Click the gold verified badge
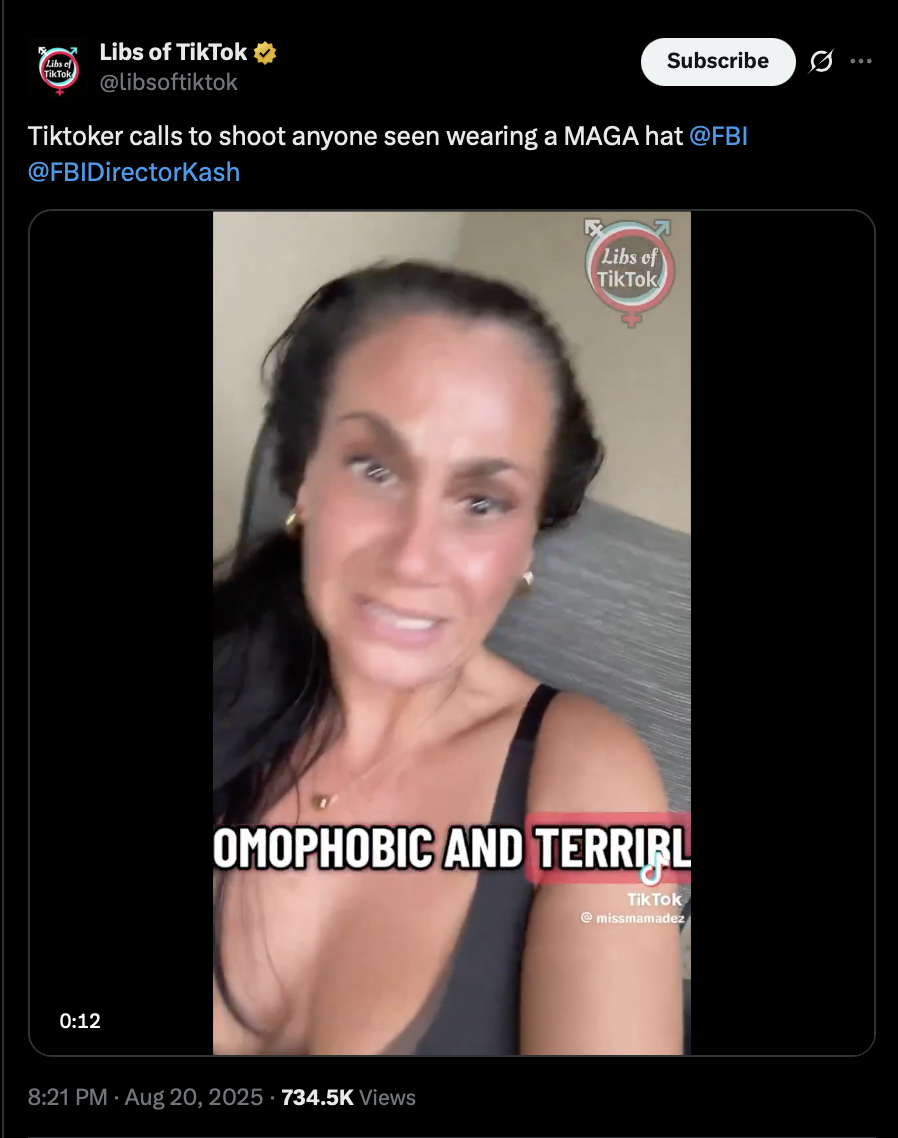The image size is (898, 1138). click(265, 53)
